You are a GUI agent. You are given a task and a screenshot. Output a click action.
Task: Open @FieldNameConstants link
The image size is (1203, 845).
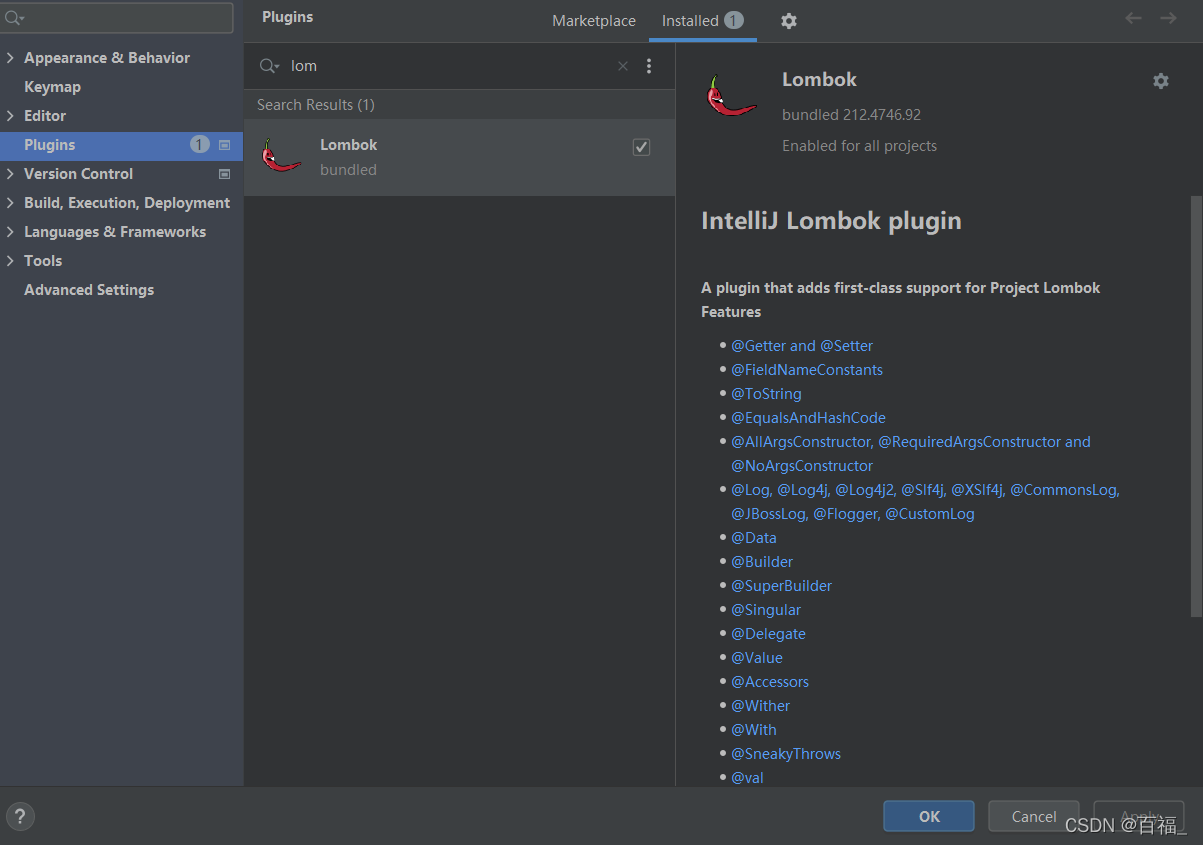807,370
